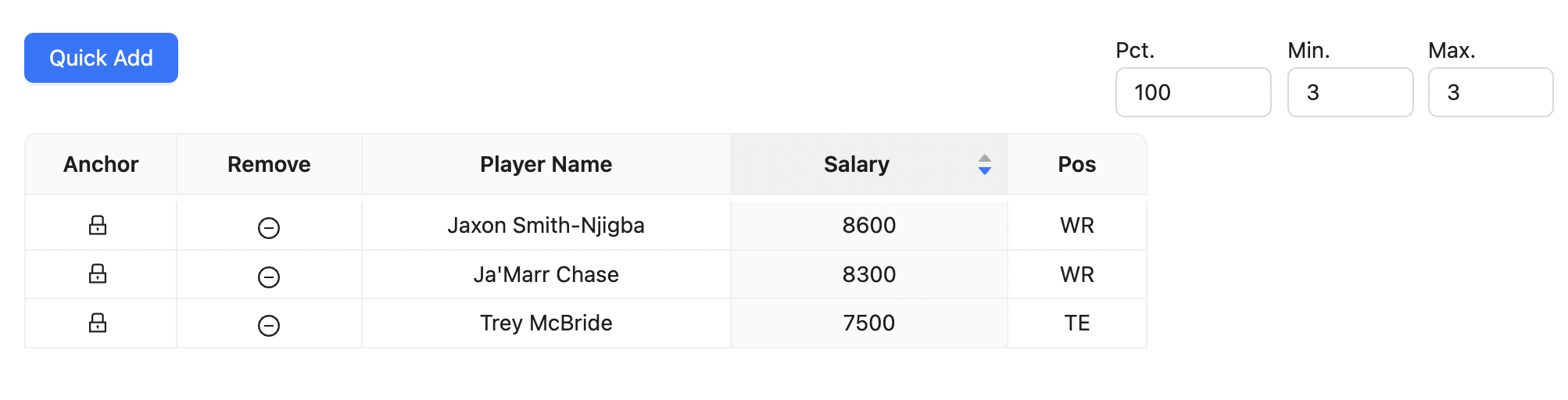The image size is (1568, 400).
Task: Click the Pos column header
Action: (1076, 164)
